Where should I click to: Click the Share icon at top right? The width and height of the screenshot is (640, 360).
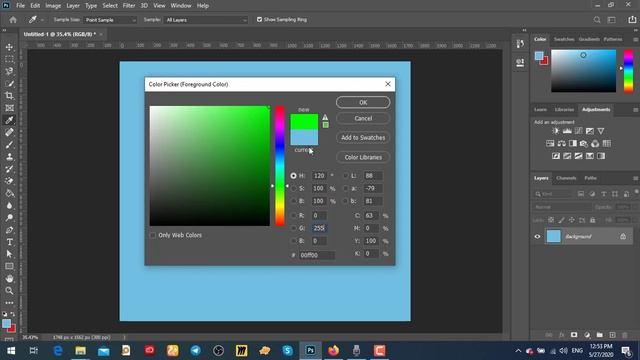click(632, 20)
